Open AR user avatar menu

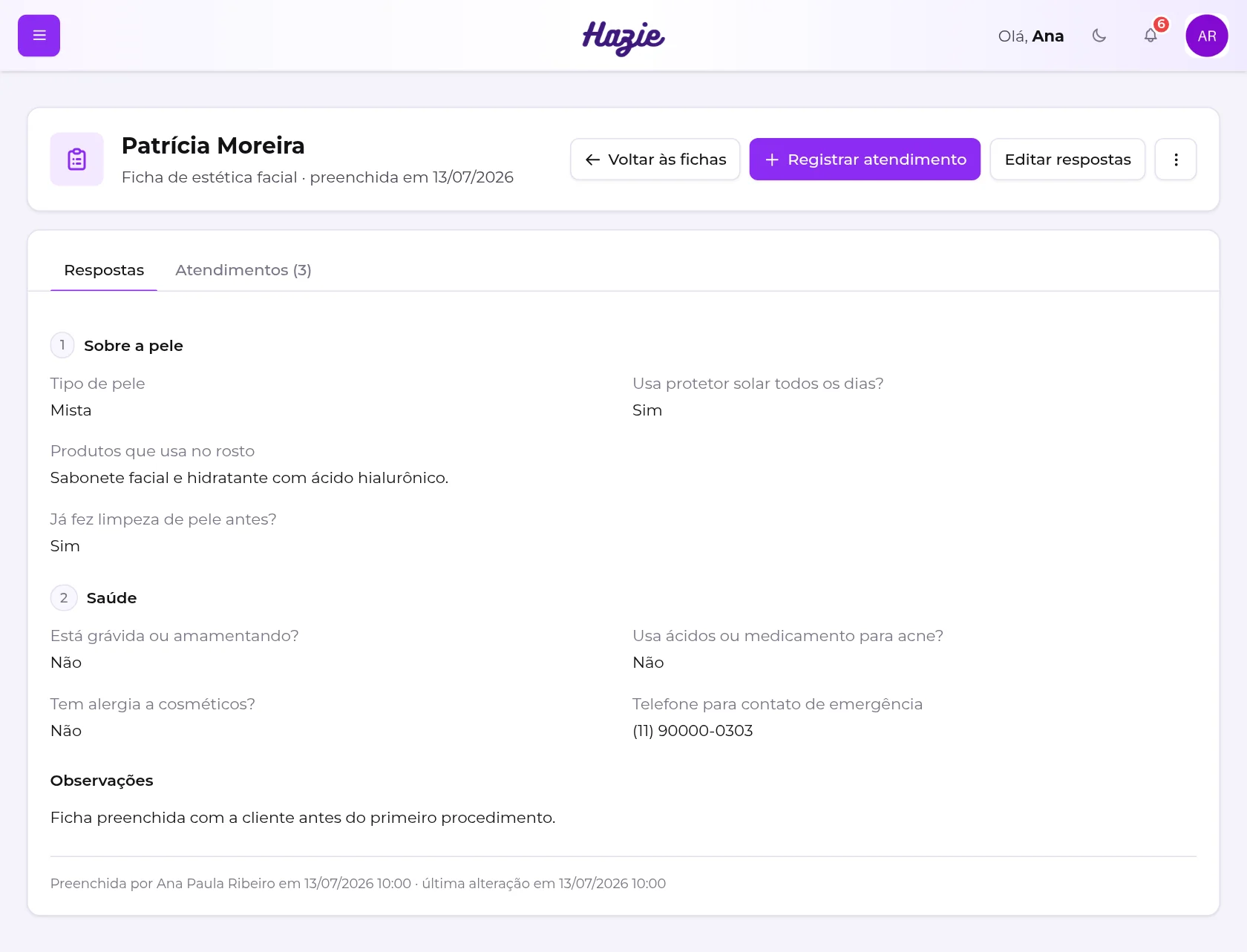[1207, 36]
